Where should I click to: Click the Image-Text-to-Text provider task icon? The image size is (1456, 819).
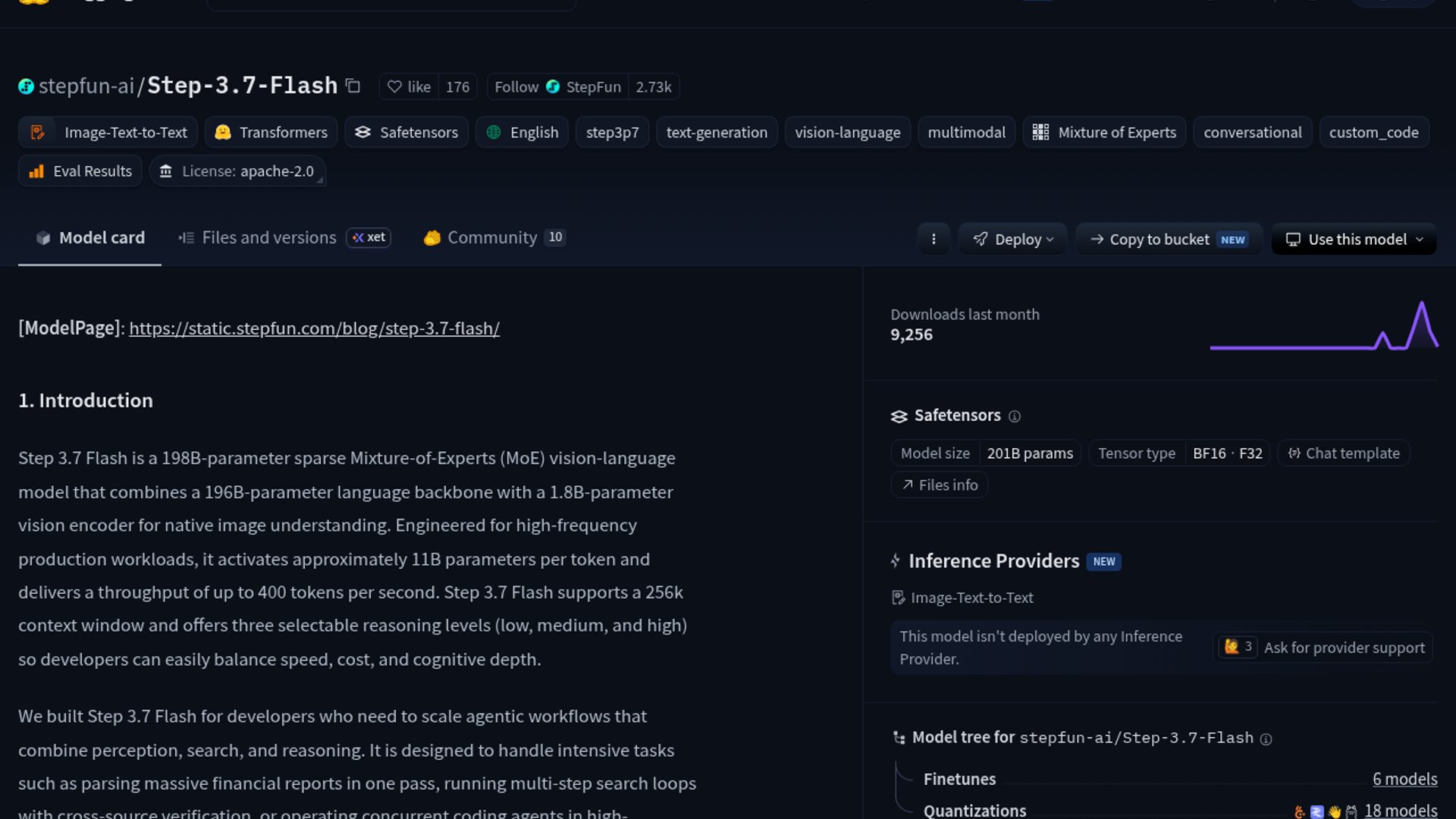[x=898, y=598]
